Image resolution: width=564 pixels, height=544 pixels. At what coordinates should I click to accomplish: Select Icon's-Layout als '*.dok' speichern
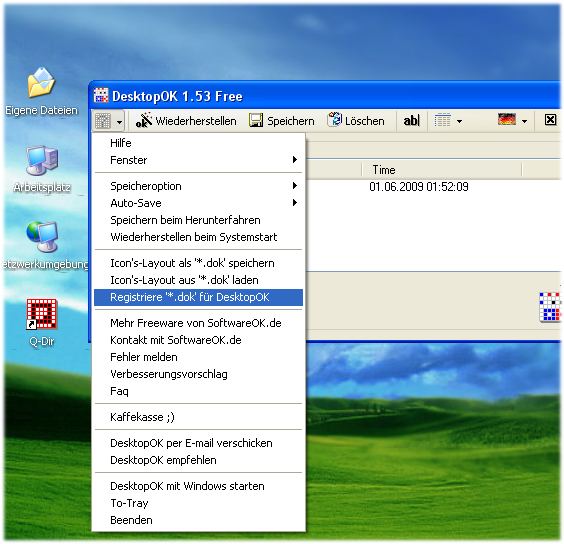[198, 263]
